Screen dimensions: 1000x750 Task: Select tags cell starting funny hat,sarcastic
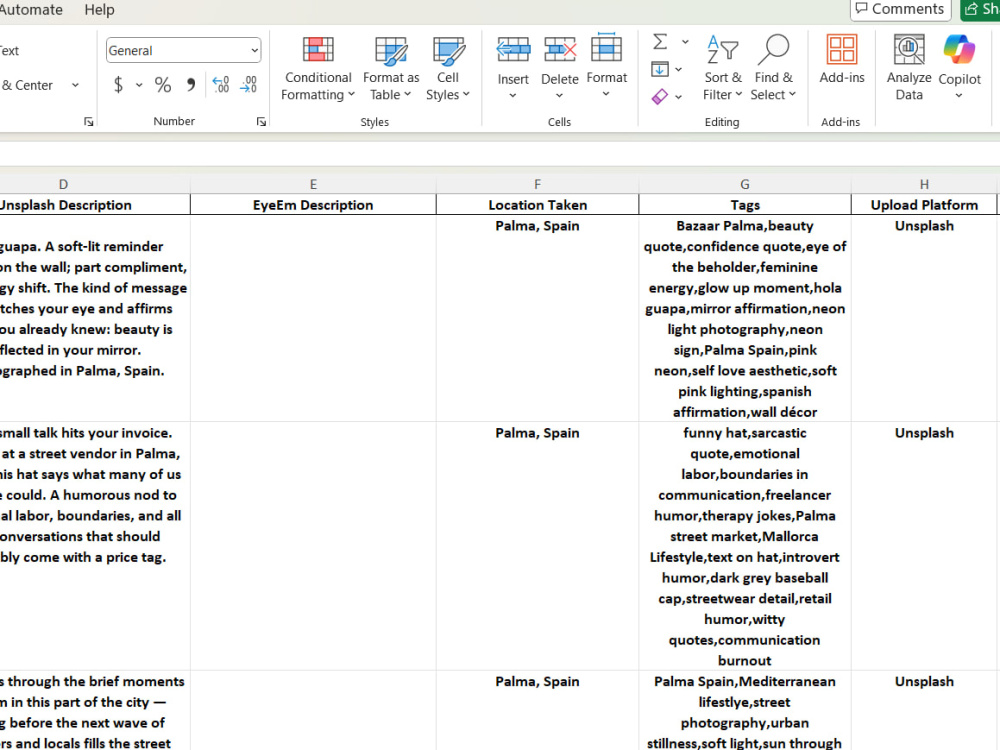coord(745,546)
